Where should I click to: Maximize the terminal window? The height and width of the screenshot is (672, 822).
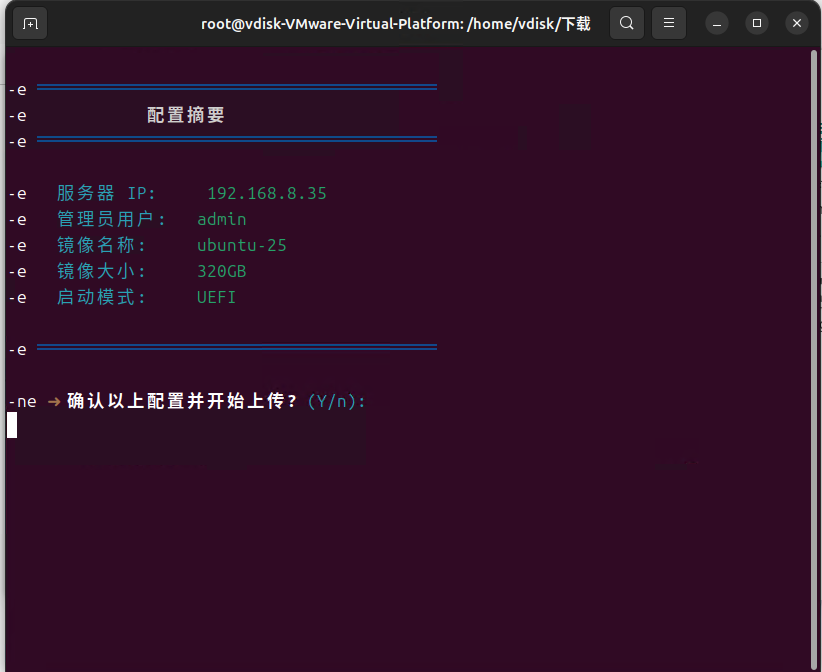757,23
